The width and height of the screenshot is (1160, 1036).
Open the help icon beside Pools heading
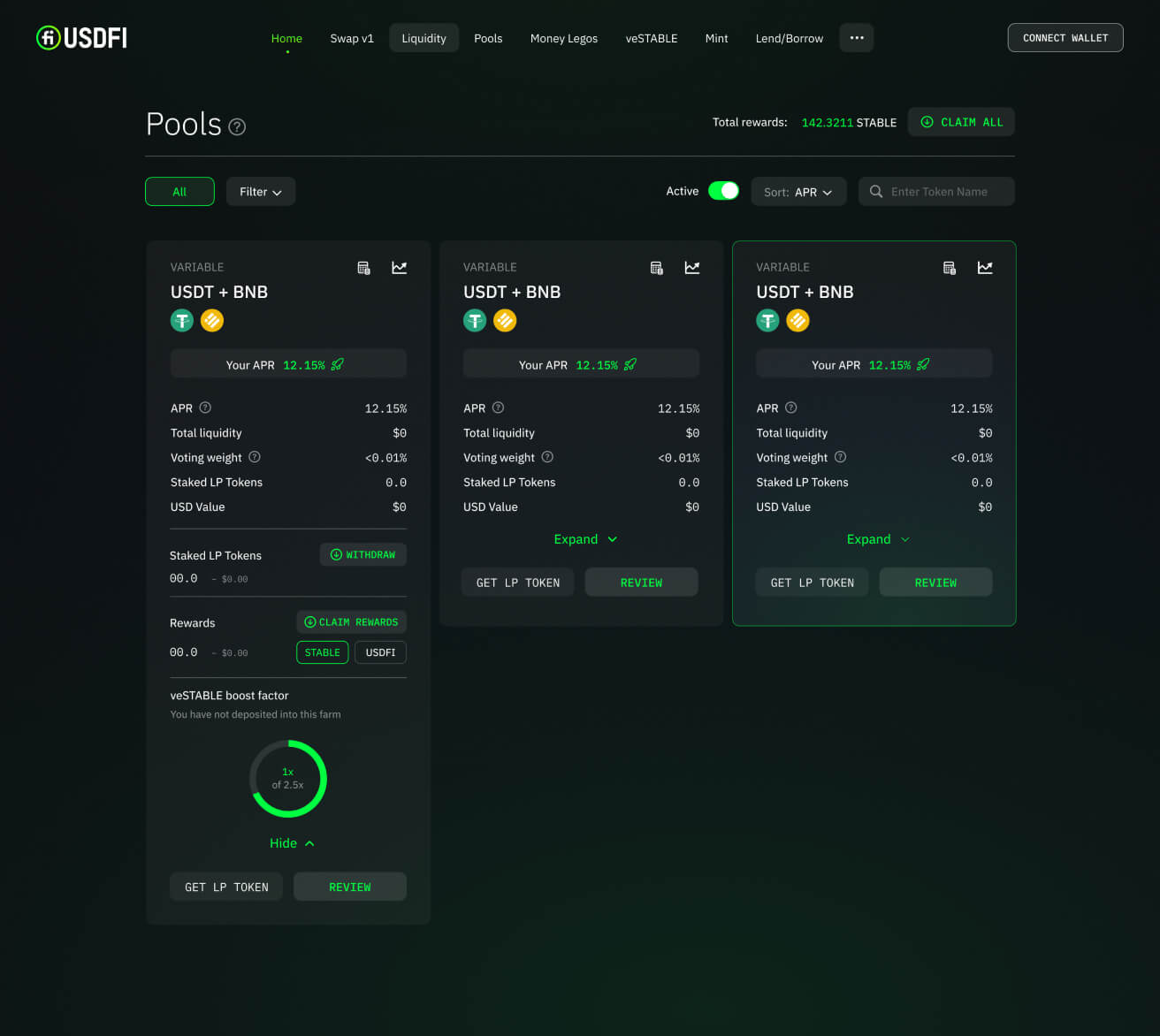click(x=237, y=126)
